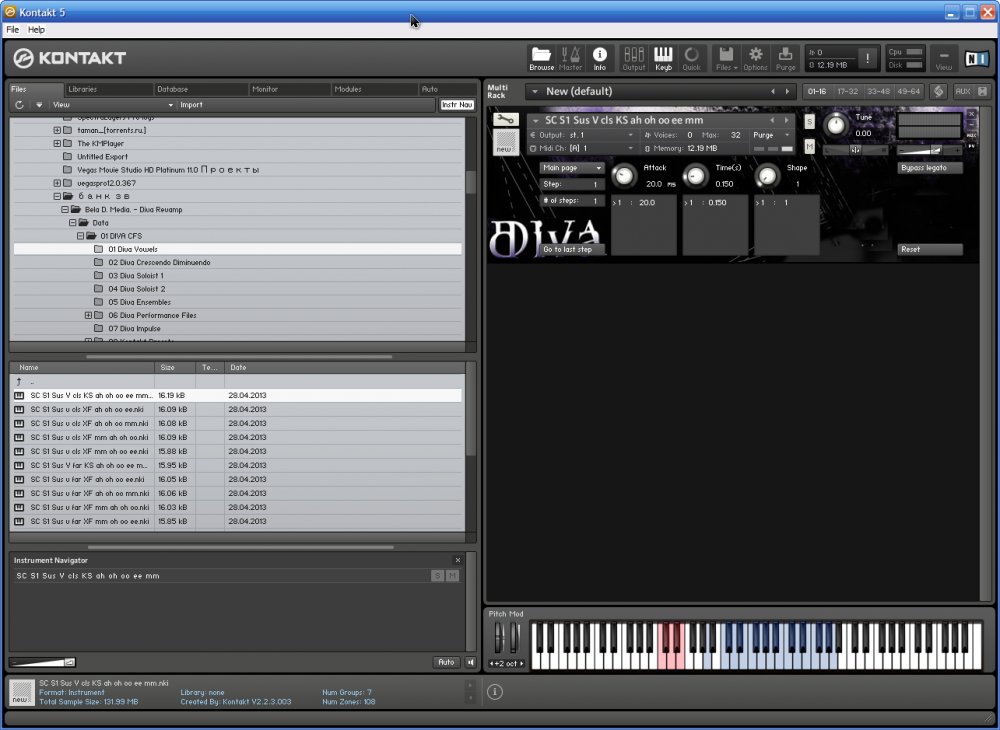This screenshot has height=730, width=1000.
Task: Mute the instrument with the M button
Action: coord(809,147)
